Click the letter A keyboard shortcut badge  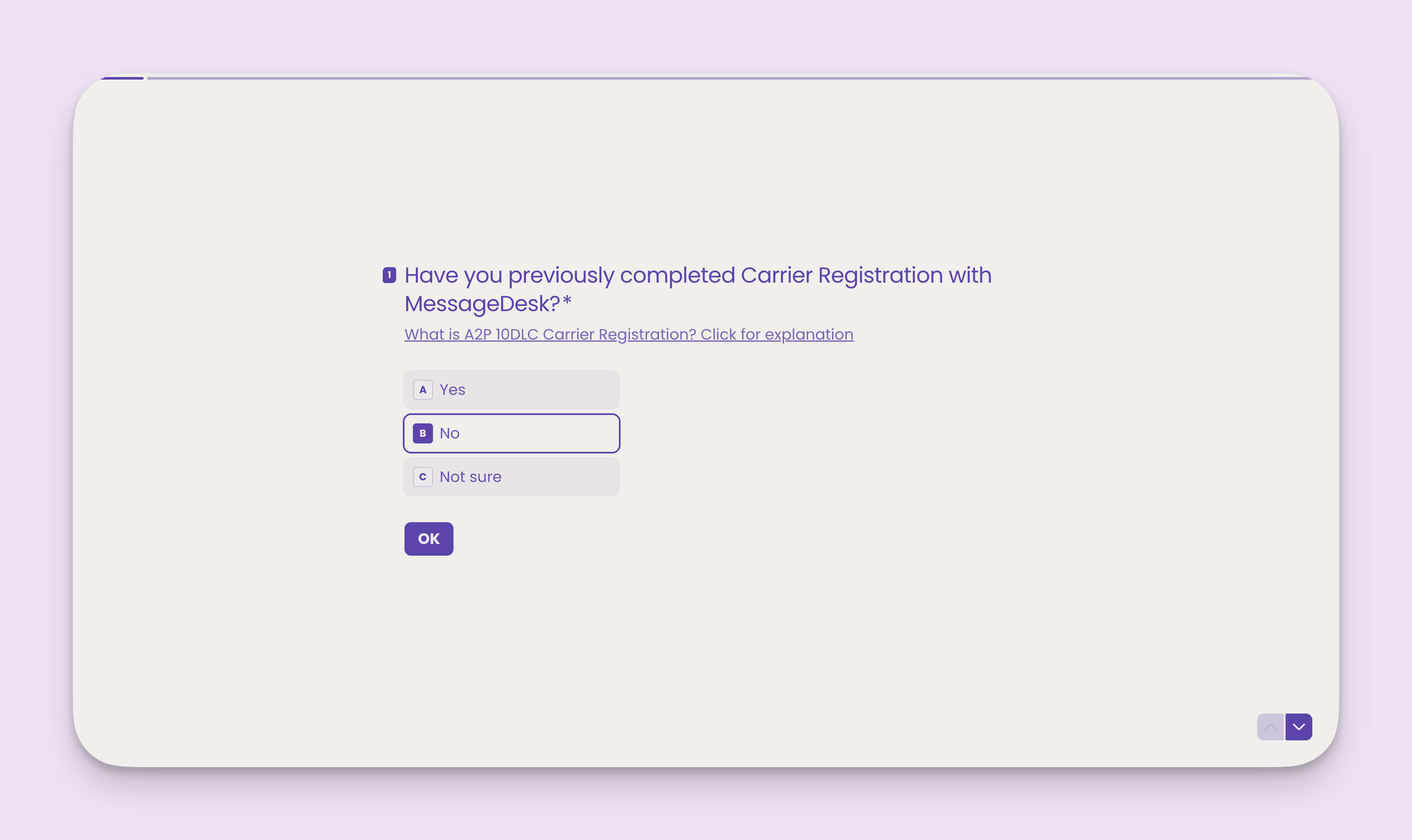point(422,389)
